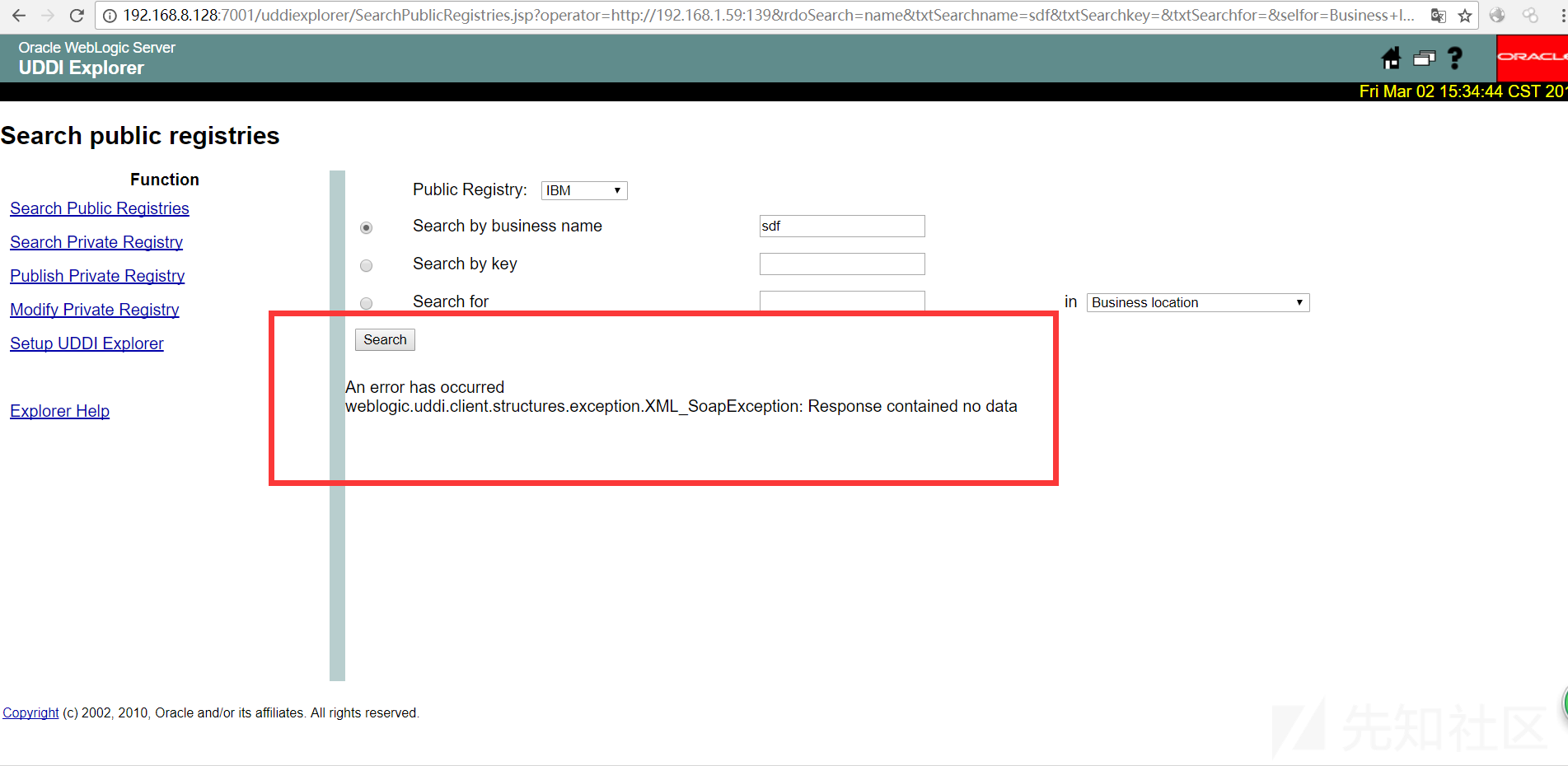Click the business name field containing sdf
This screenshot has width=1568, height=766.
[841, 226]
